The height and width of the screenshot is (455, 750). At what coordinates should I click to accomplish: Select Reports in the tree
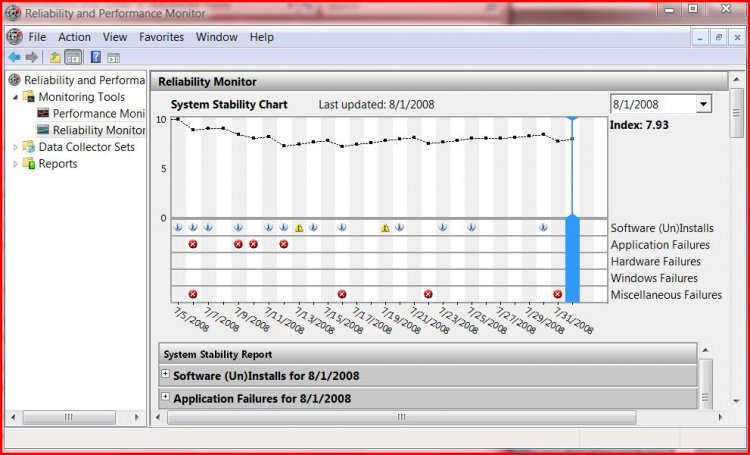(x=58, y=164)
